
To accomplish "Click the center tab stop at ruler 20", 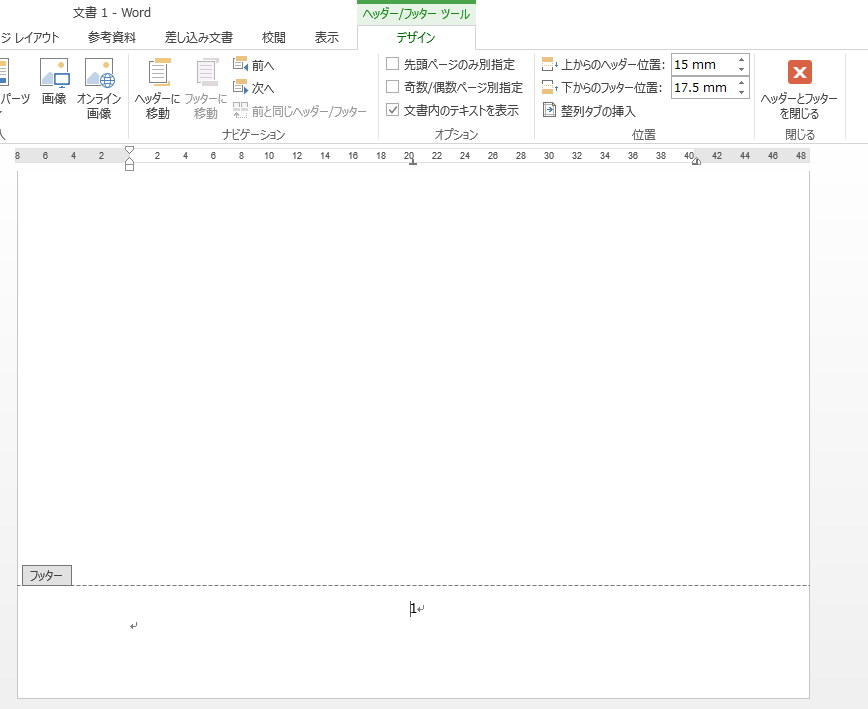I will click(x=412, y=162).
